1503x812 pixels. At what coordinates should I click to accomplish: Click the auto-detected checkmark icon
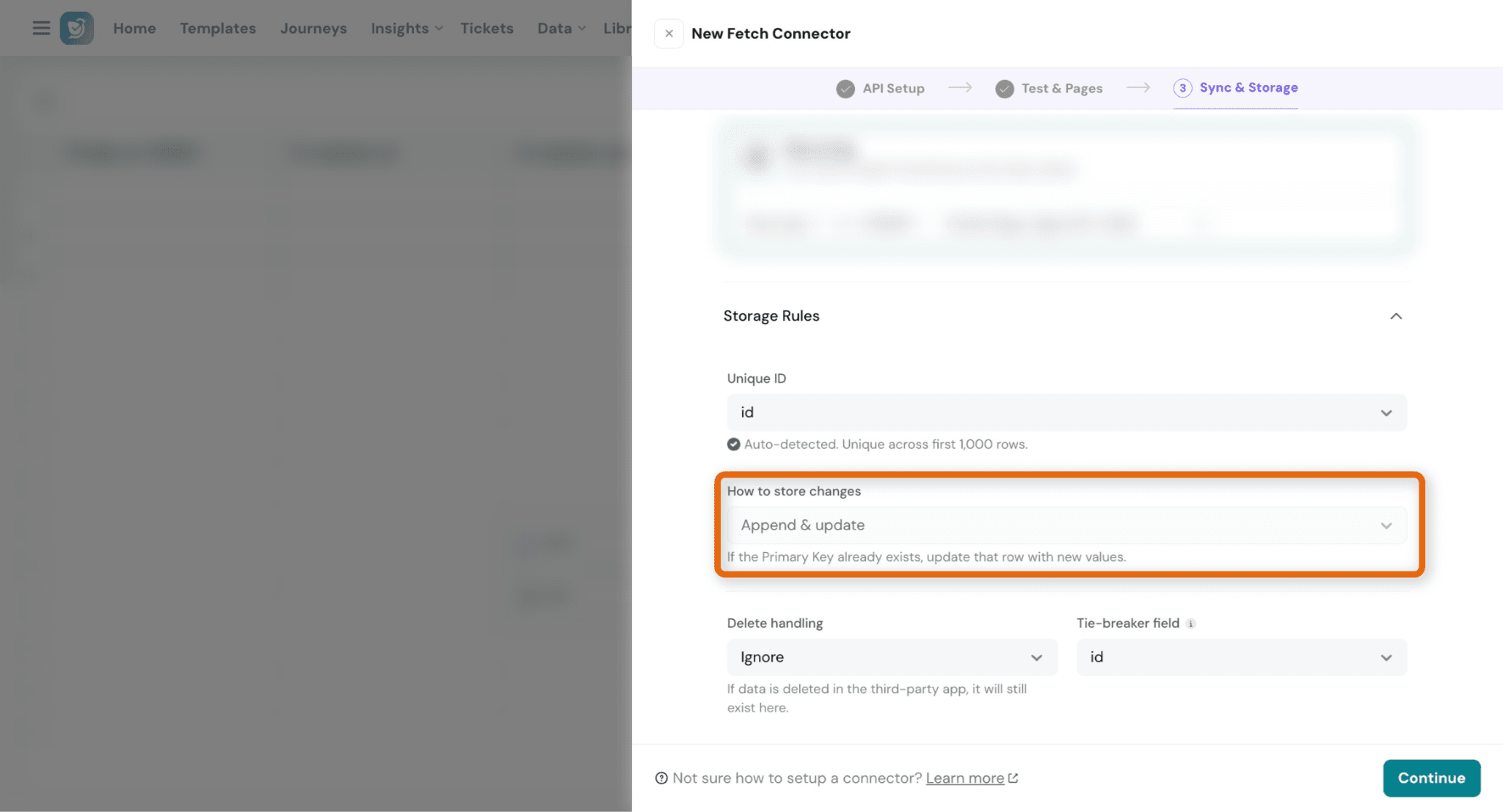click(733, 445)
